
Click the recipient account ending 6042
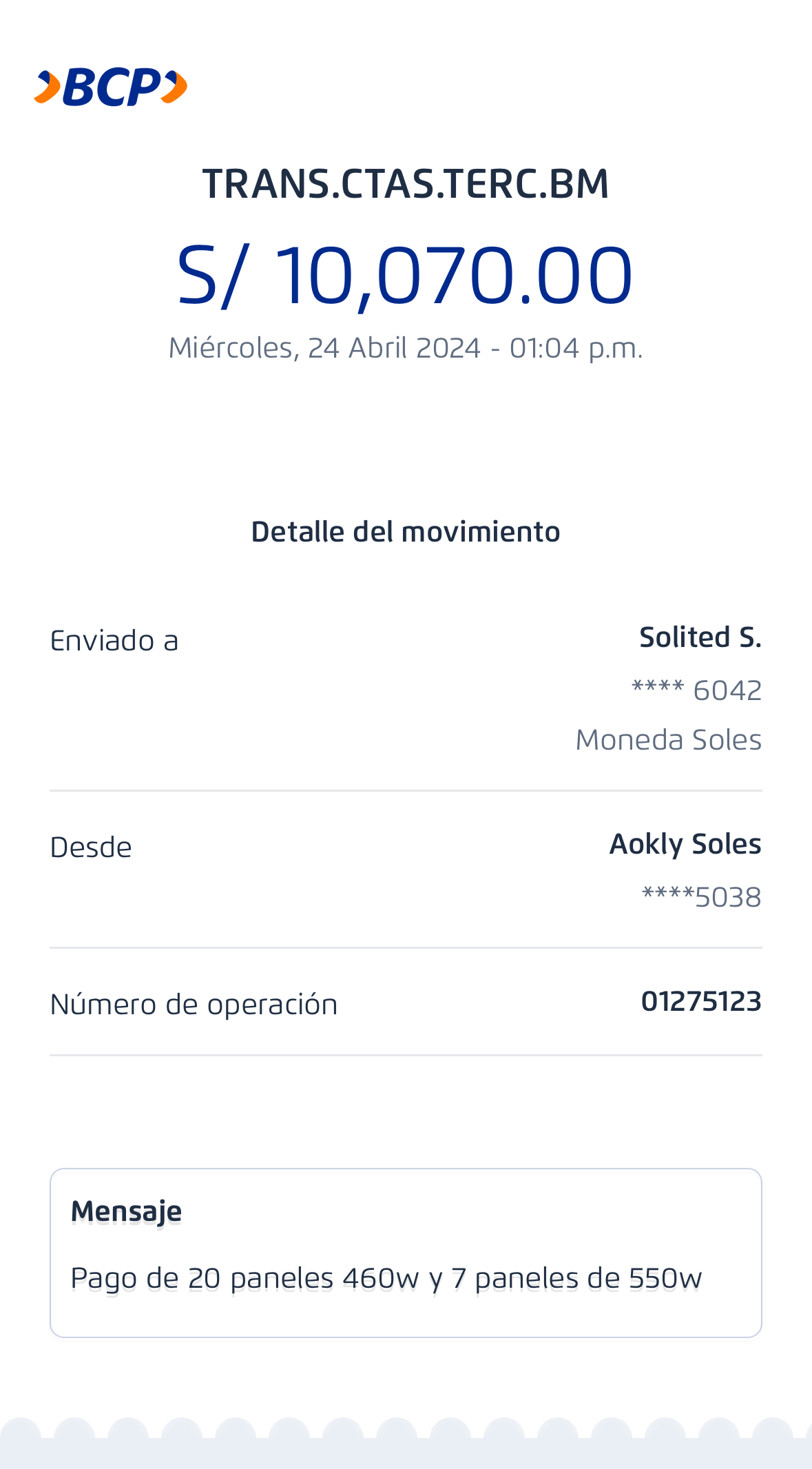click(x=696, y=690)
